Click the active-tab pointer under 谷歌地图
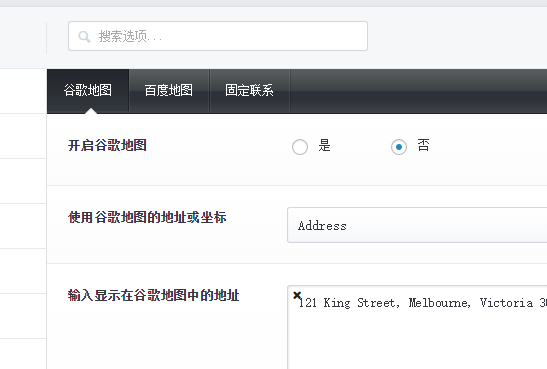 click(91, 111)
